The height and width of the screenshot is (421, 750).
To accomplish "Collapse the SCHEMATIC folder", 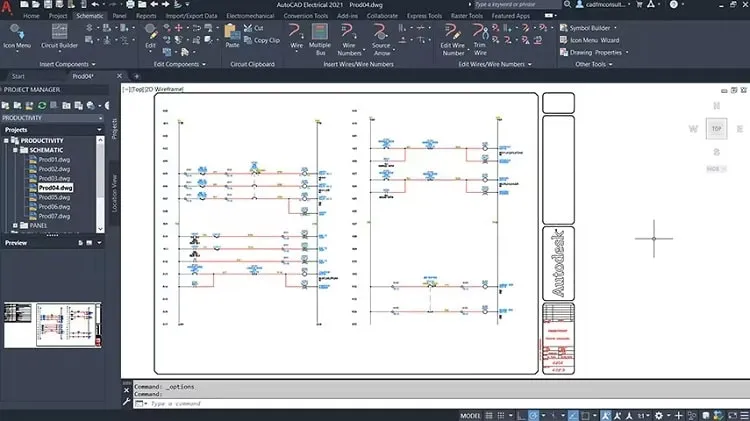I will pyautogui.click(x=15, y=150).
